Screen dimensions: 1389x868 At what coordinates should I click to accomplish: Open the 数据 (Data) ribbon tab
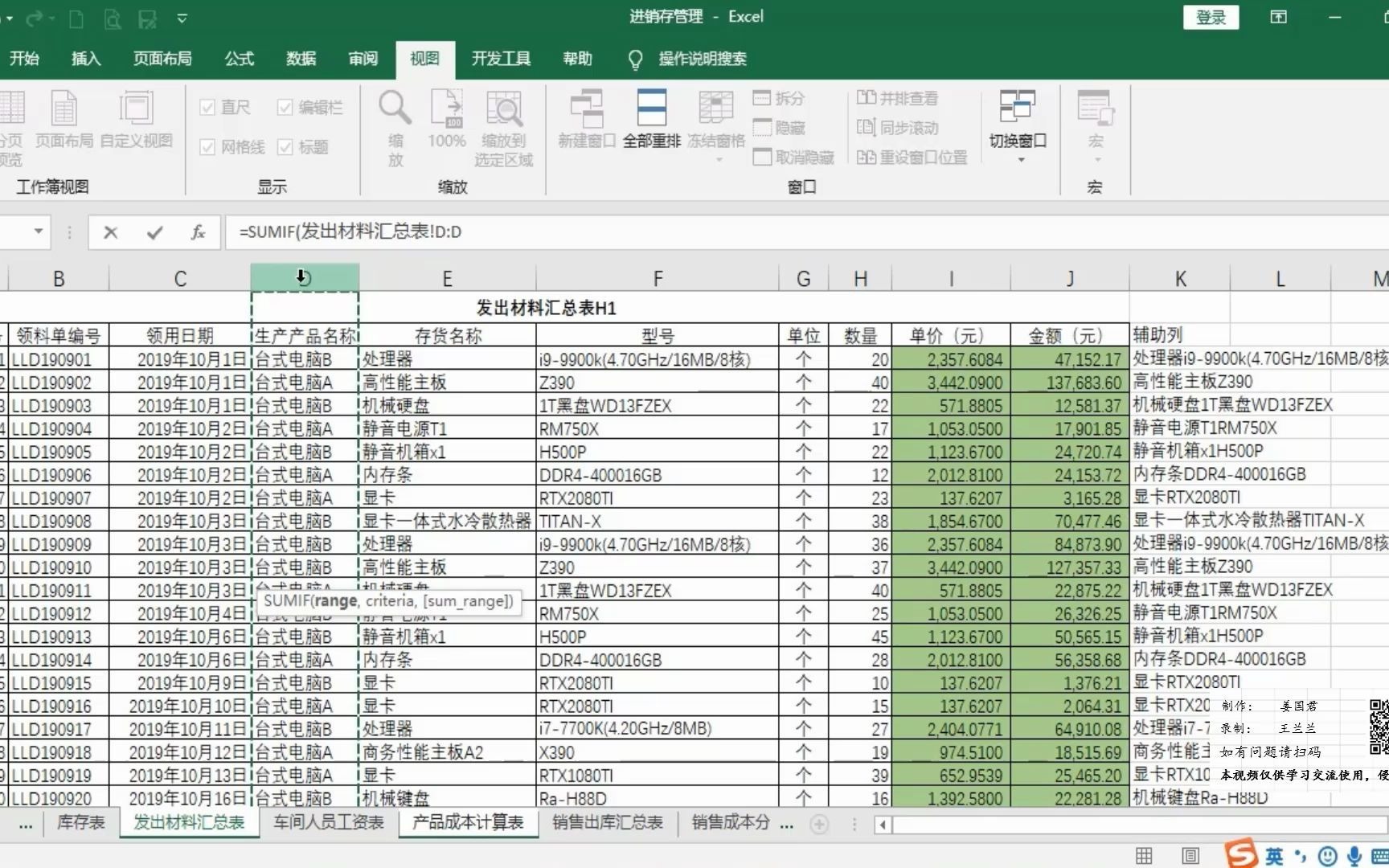(x=301, y=59)
